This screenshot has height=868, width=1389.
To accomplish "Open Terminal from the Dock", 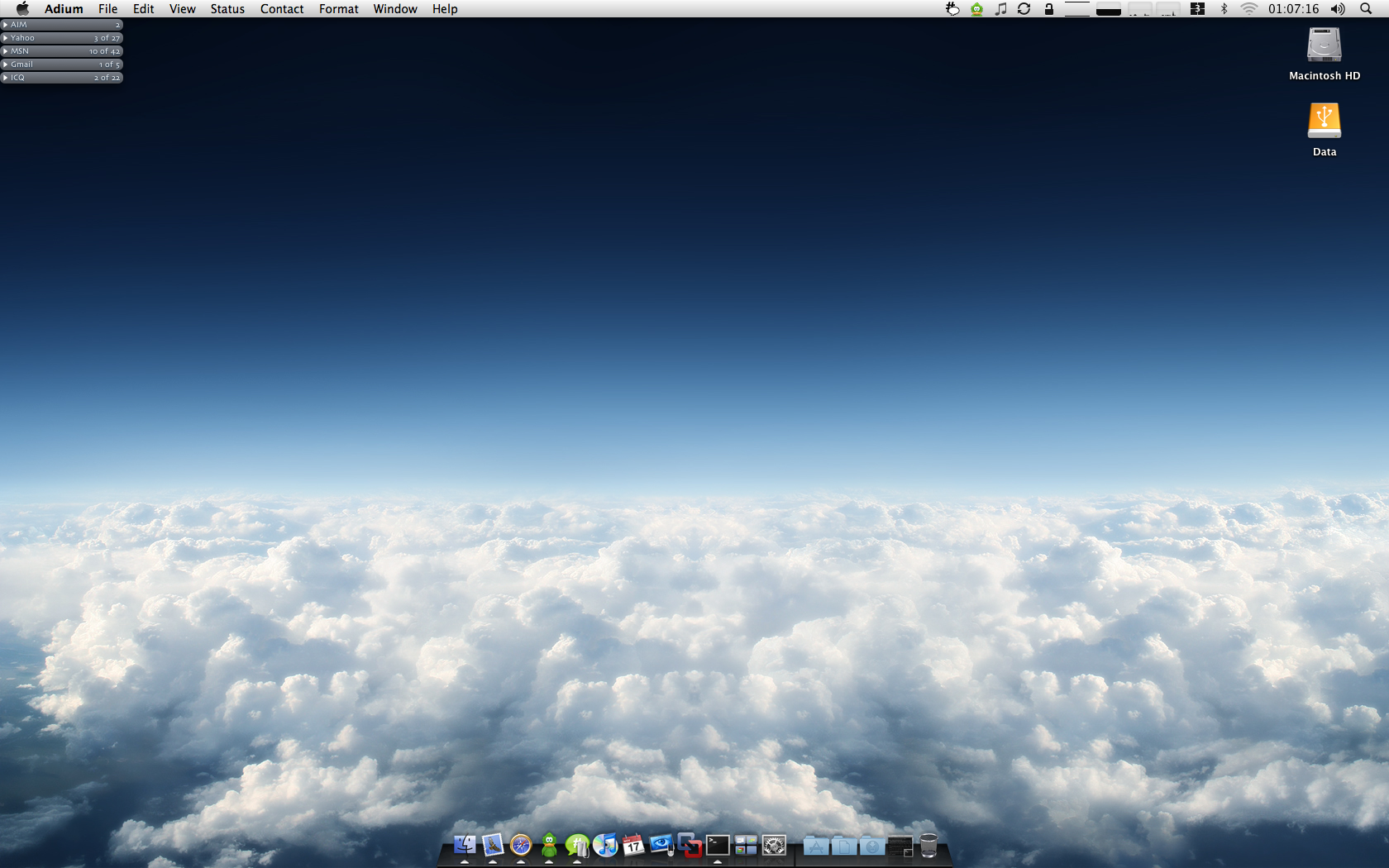I will 718,845.
